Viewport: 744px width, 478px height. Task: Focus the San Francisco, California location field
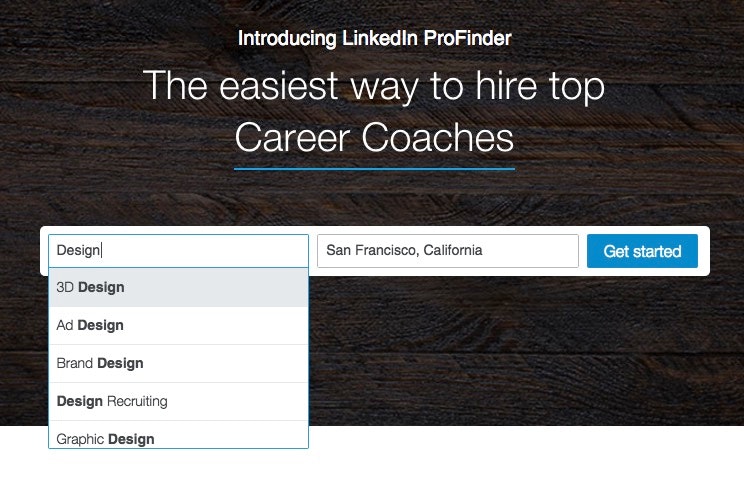(x=447, y=251)
